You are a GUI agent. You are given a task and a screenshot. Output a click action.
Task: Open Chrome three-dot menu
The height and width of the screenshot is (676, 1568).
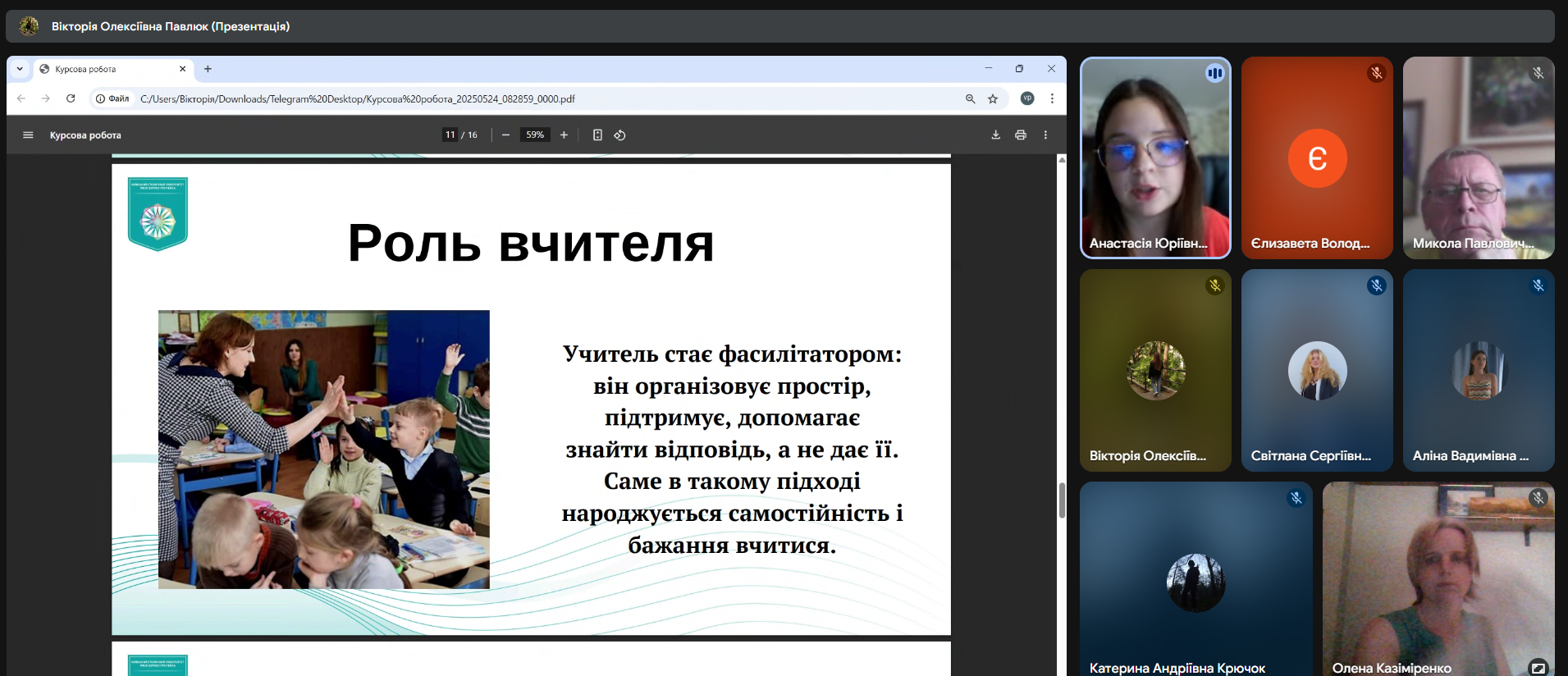1052,98
